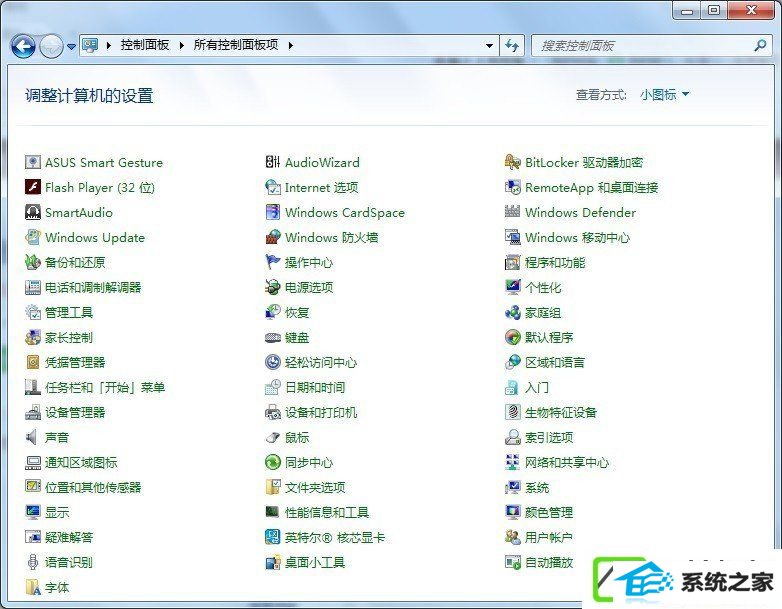Open the 查看方式 小图标 dropdown

pyautogui.click(x=665, y=94)
